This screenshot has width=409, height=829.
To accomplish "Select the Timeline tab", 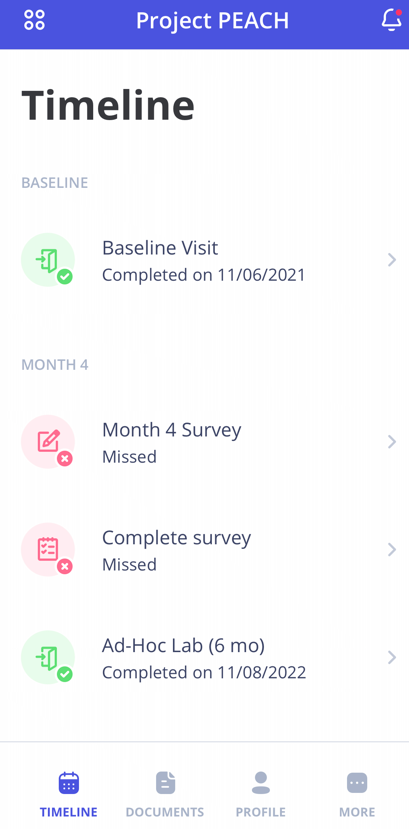I will click(x=69, y=794).
